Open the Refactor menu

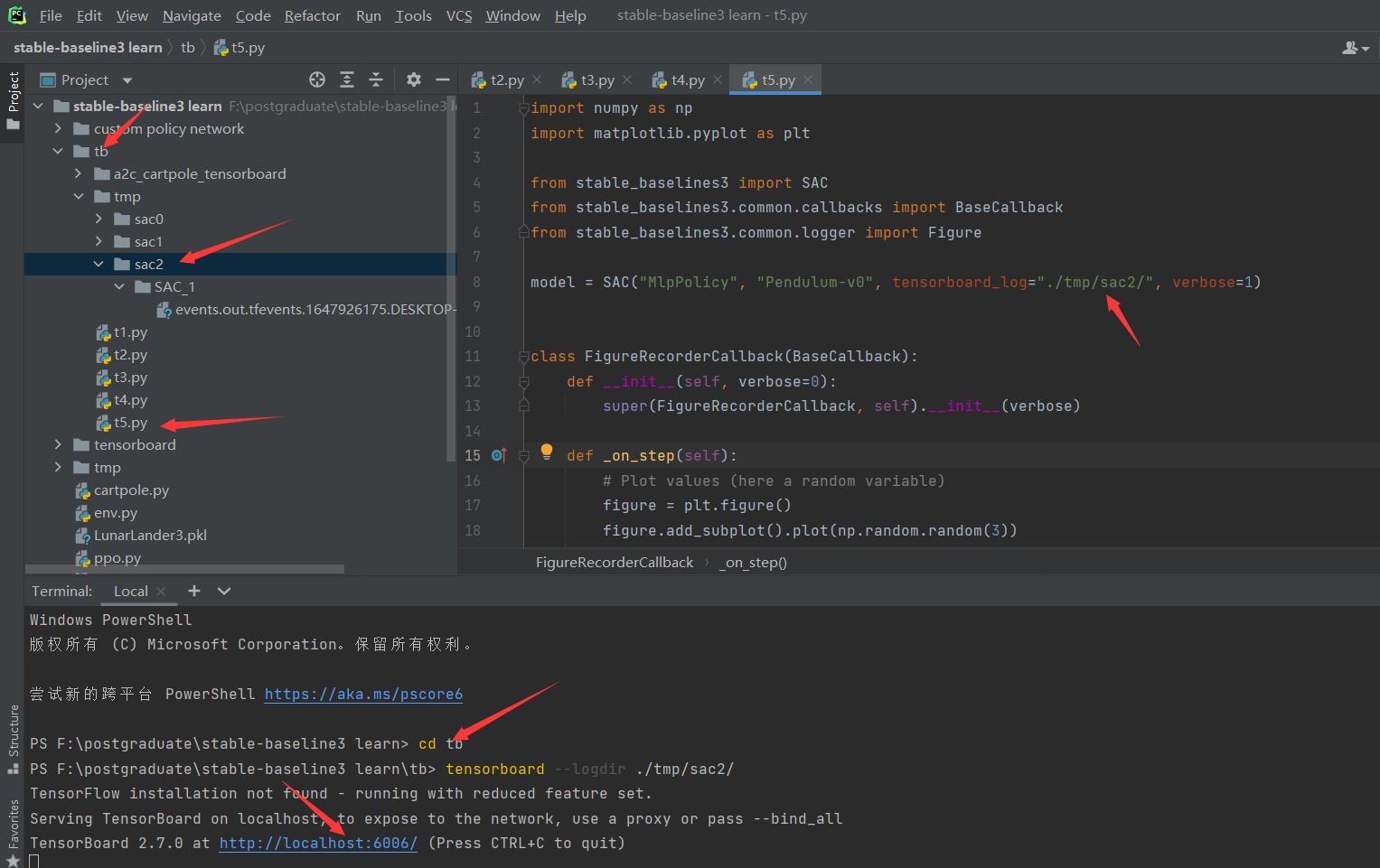[x=312, y=15]
